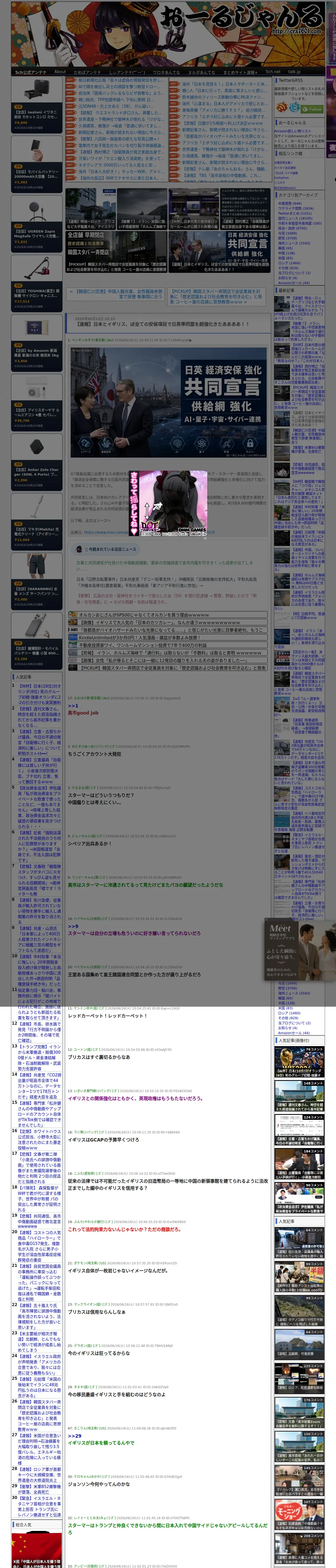The height and width of the screenshot is (1568, 336).
Task: Click the article title 日本とイギリス、ほぼ全ての安保項目
Action: (x=162, y=324)
